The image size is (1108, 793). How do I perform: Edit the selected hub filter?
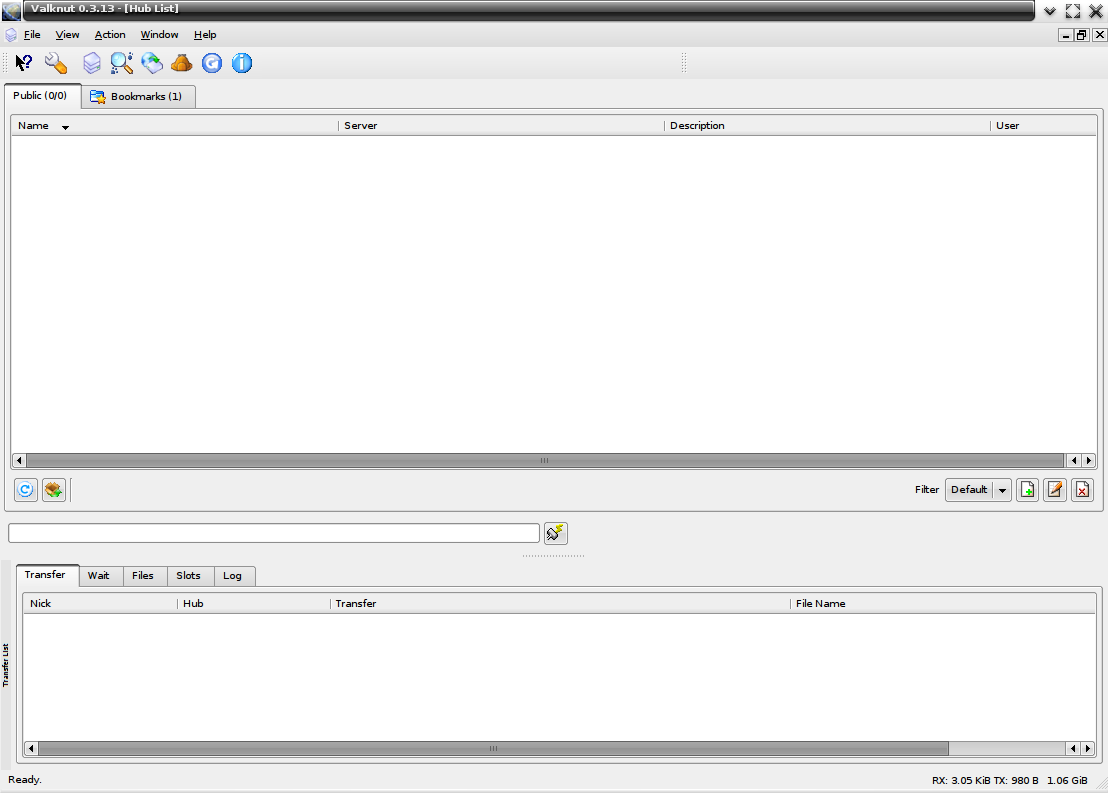[x=1055, y=490]
